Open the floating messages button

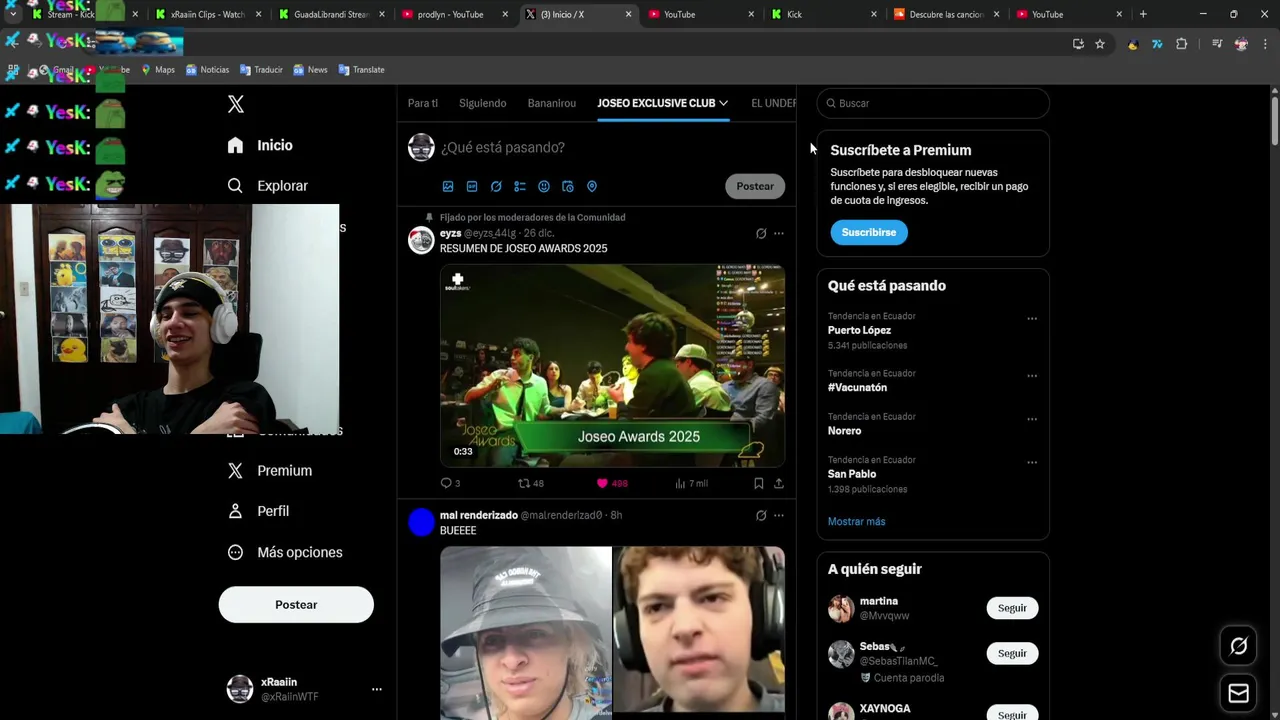[1238, 693]
